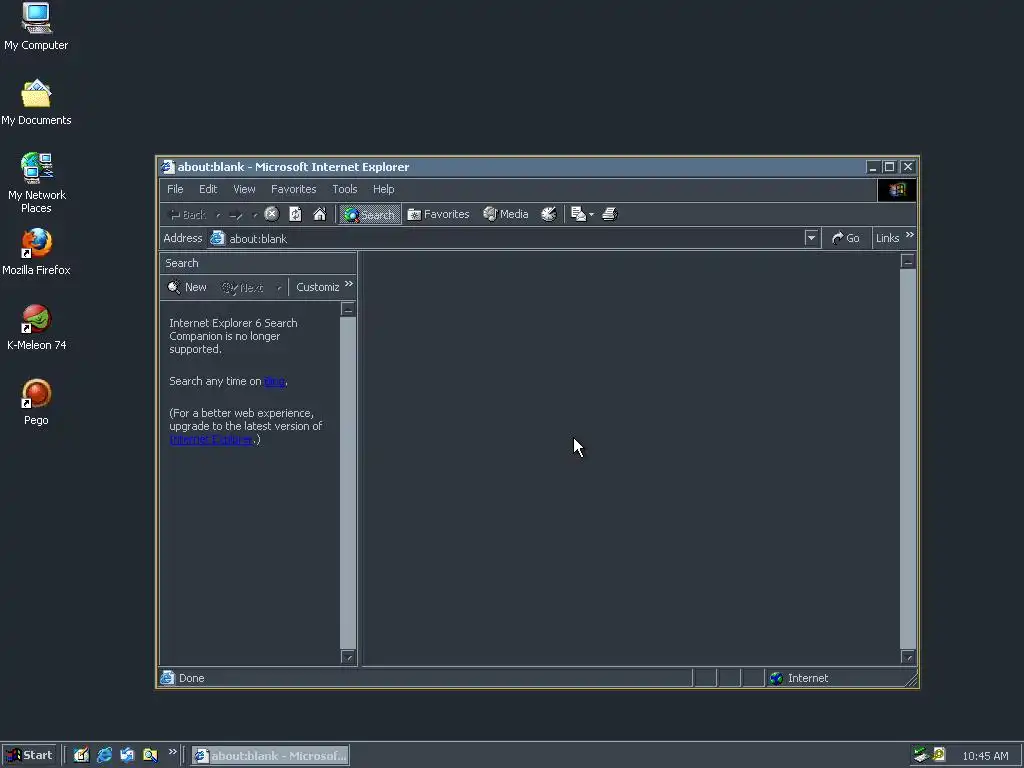This screenshot has height=768, width=1024.
Task: Expand the quick launch overflow chevron
Action: point(172,752)
